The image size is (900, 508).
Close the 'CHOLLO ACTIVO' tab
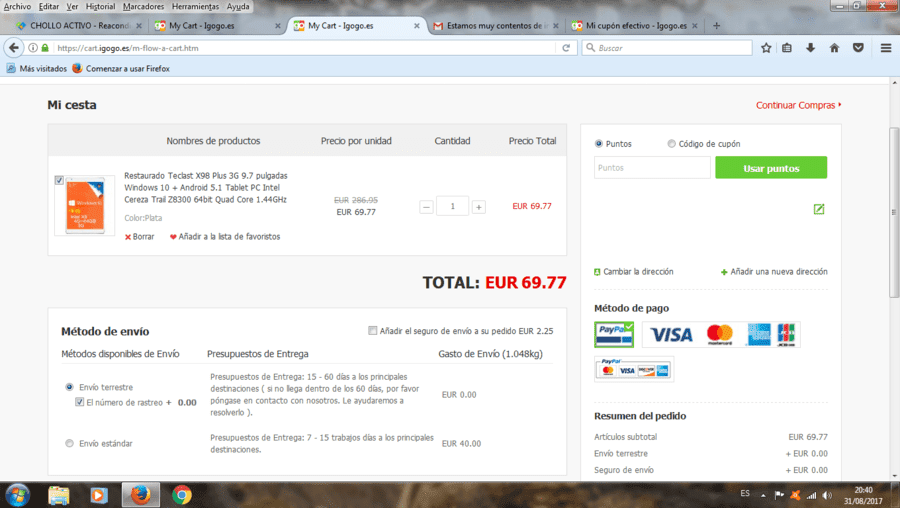(139, 26)
